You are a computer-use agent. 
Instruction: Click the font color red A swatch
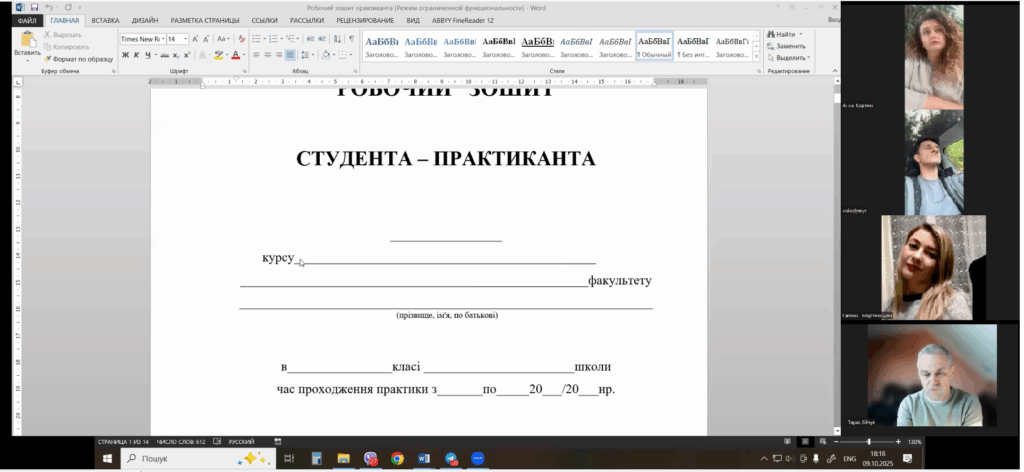click(237, 55)
